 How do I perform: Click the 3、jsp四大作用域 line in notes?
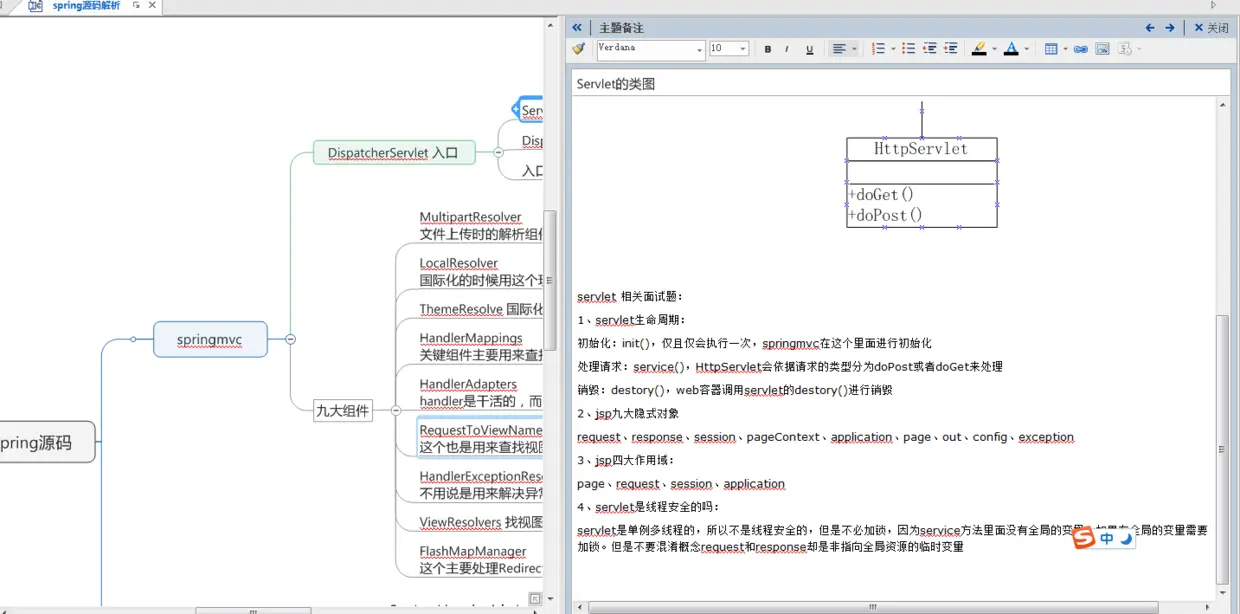(626, 460)
